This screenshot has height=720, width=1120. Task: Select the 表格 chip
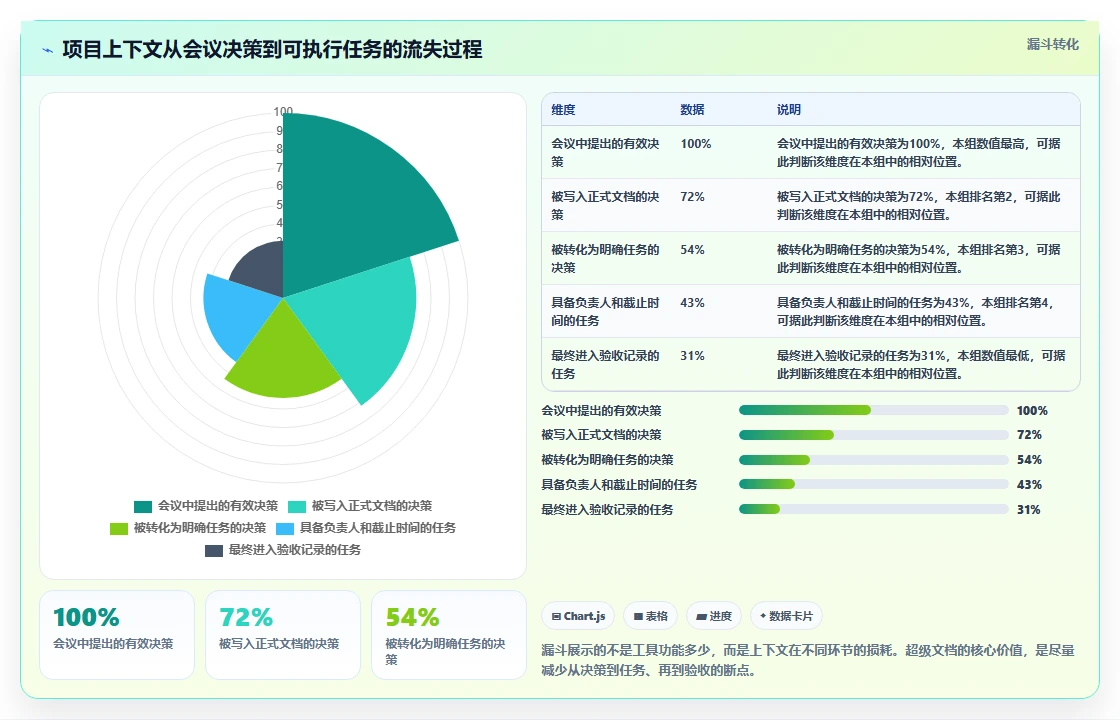tap(651, 616)
